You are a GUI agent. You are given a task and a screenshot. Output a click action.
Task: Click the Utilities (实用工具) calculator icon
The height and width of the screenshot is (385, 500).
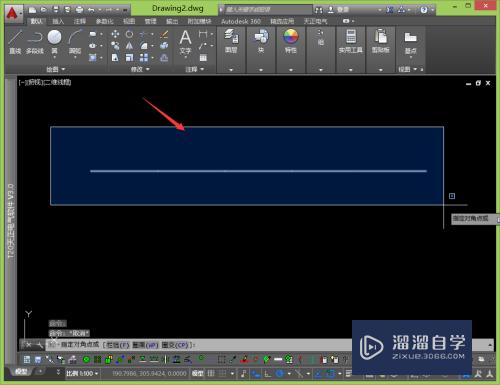click(x=351, y=41)
